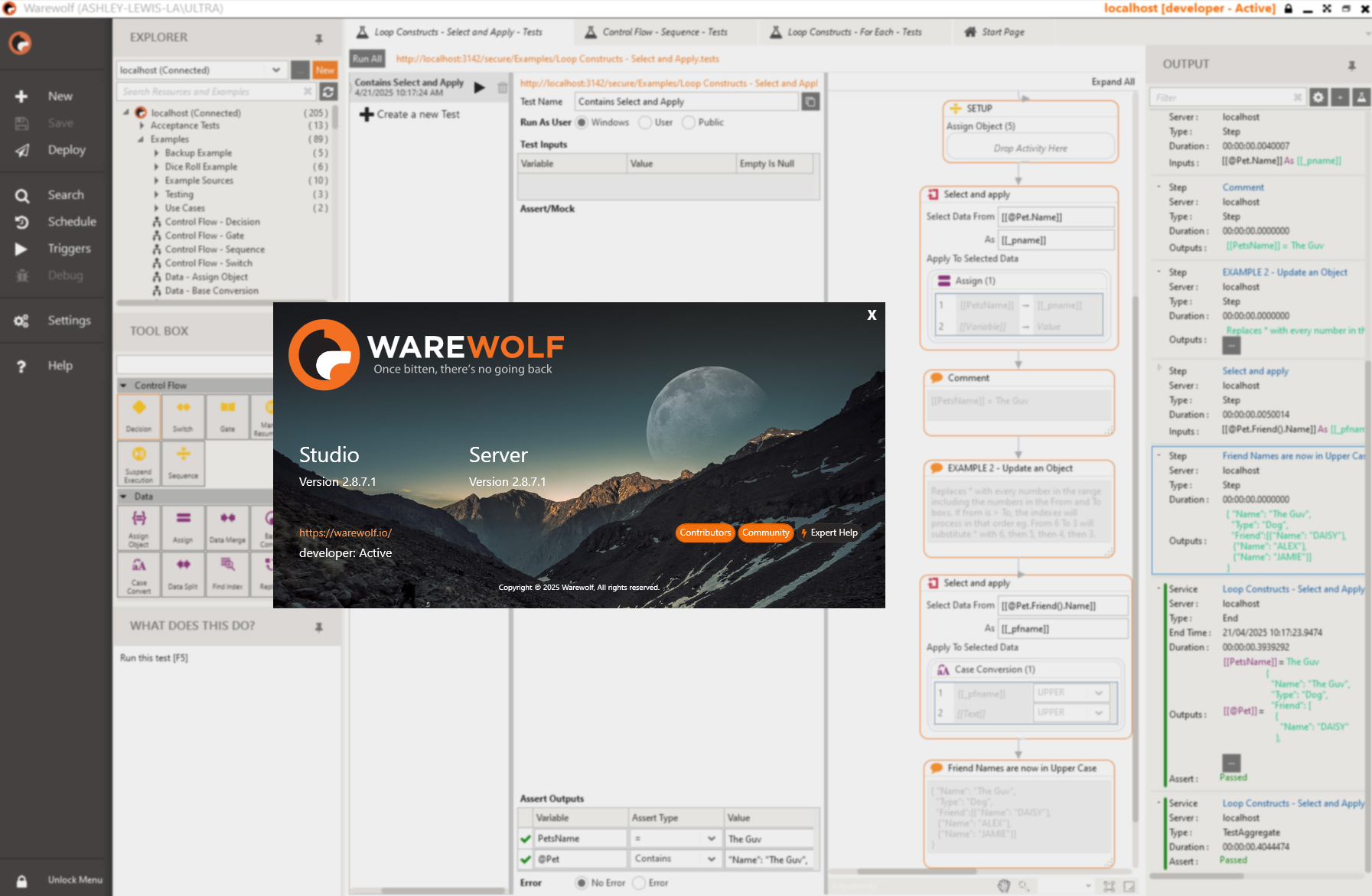
Task: Run the Contains Select and Apply test
Action: click(480, 87)
